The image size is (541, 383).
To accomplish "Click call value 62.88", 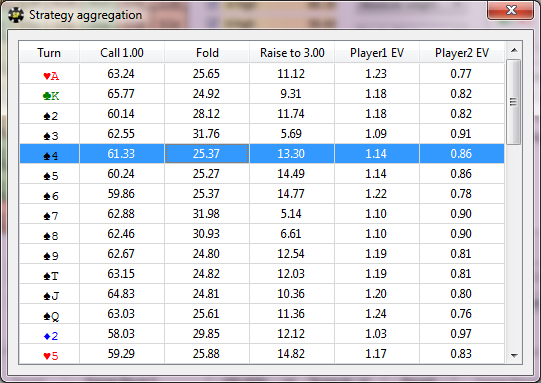I will click(121, 214).
